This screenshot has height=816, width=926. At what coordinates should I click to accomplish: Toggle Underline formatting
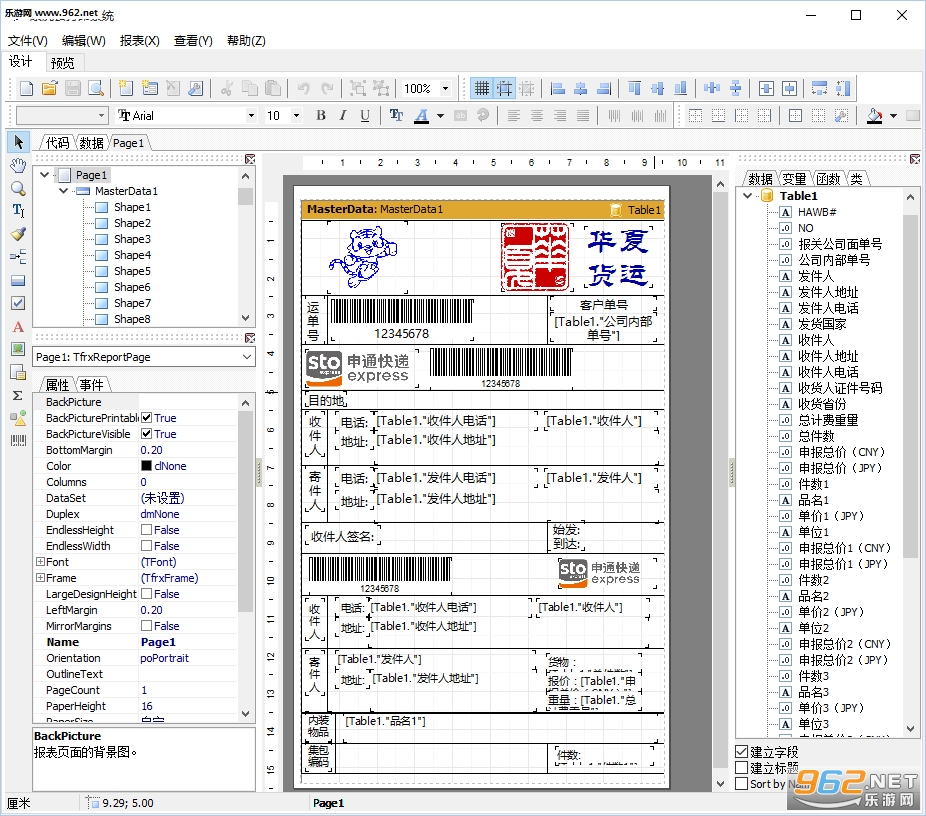click(365, 116)
